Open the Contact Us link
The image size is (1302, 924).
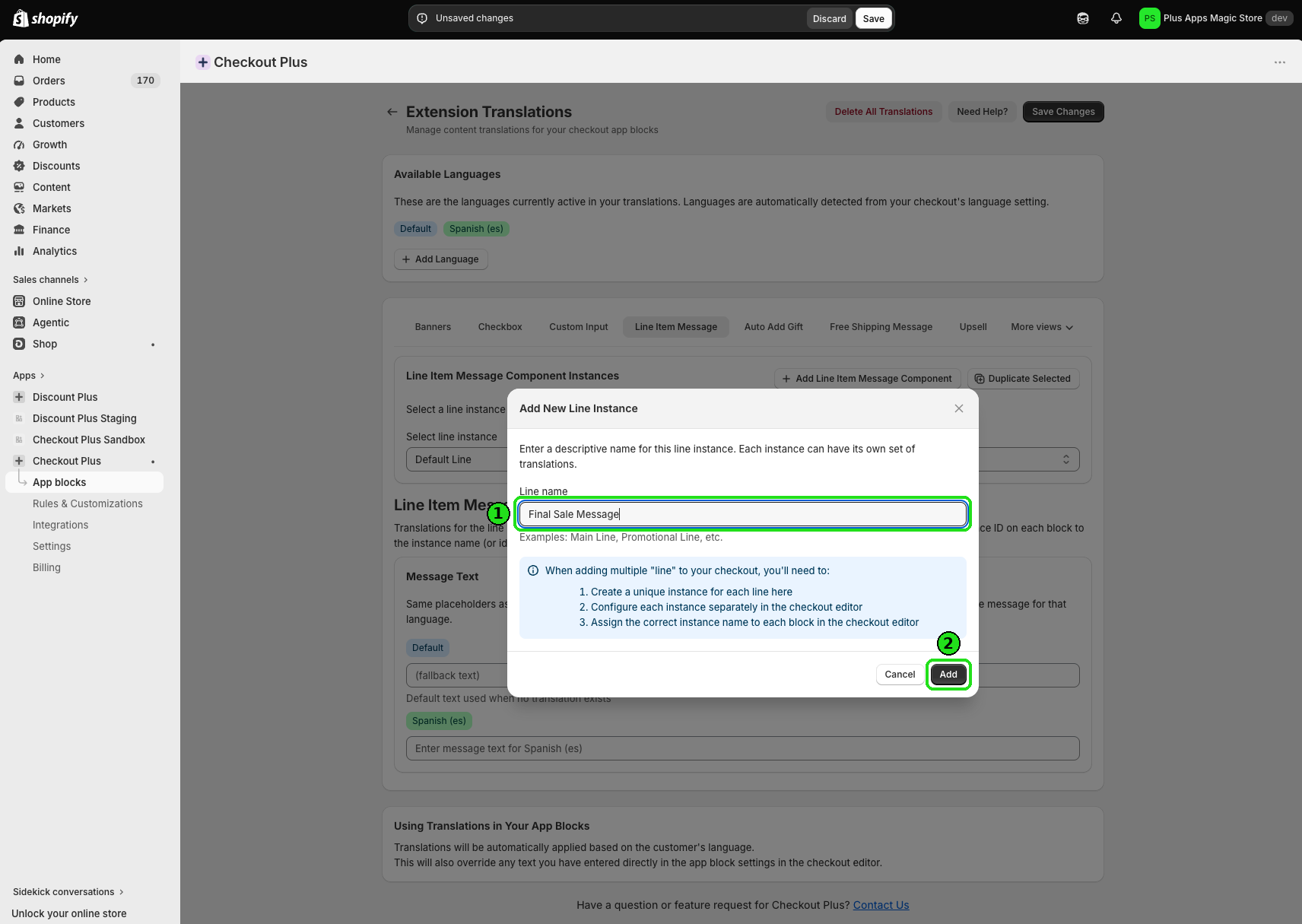coord(881,905)
